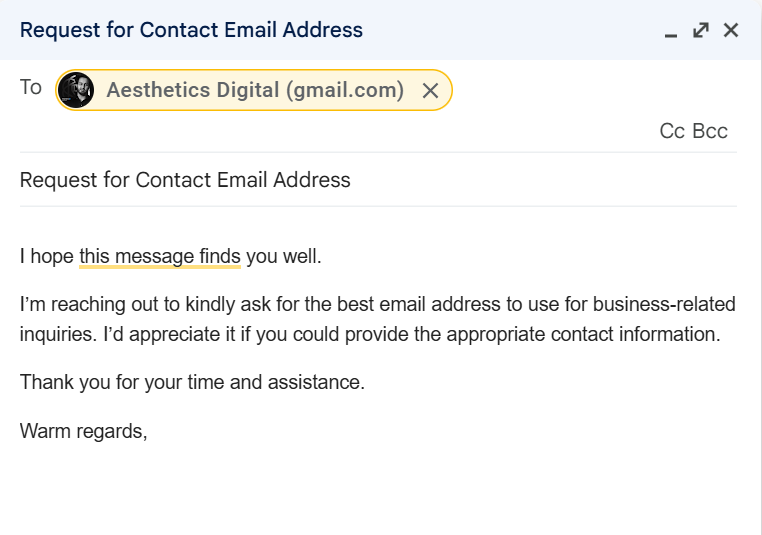Click the compose window header title

[191, 30]
